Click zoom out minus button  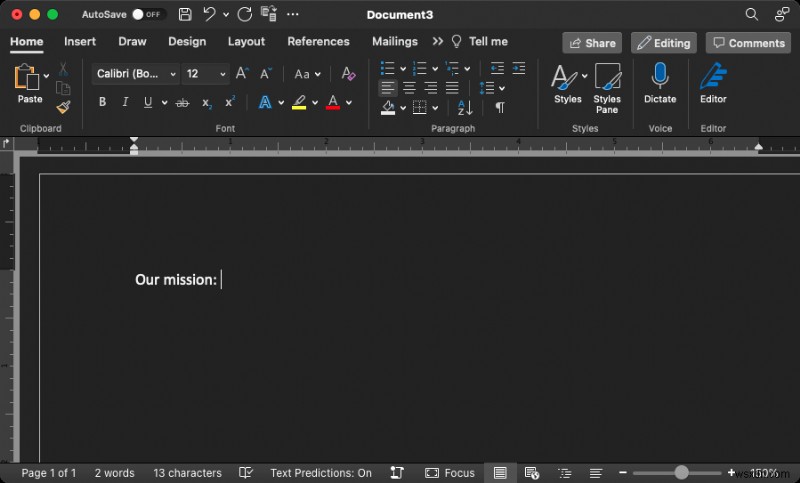622,473
